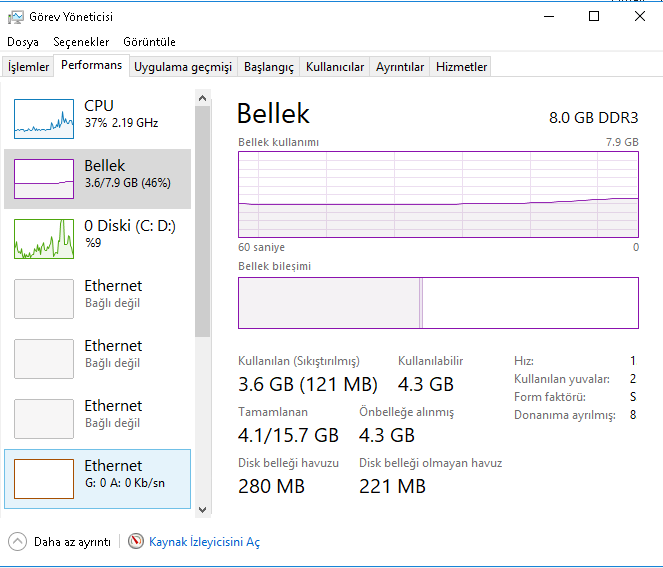Select the Bellek memory graph thumbnail
Image resolution: width=663 pixels, height=568 pixels.
coord(44,178)
